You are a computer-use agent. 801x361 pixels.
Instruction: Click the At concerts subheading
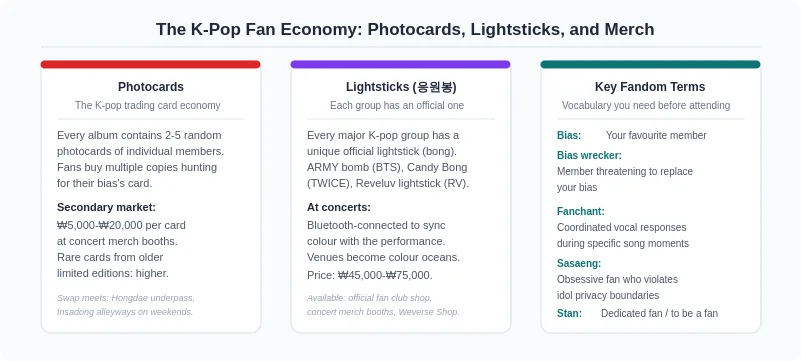point(339,207)
